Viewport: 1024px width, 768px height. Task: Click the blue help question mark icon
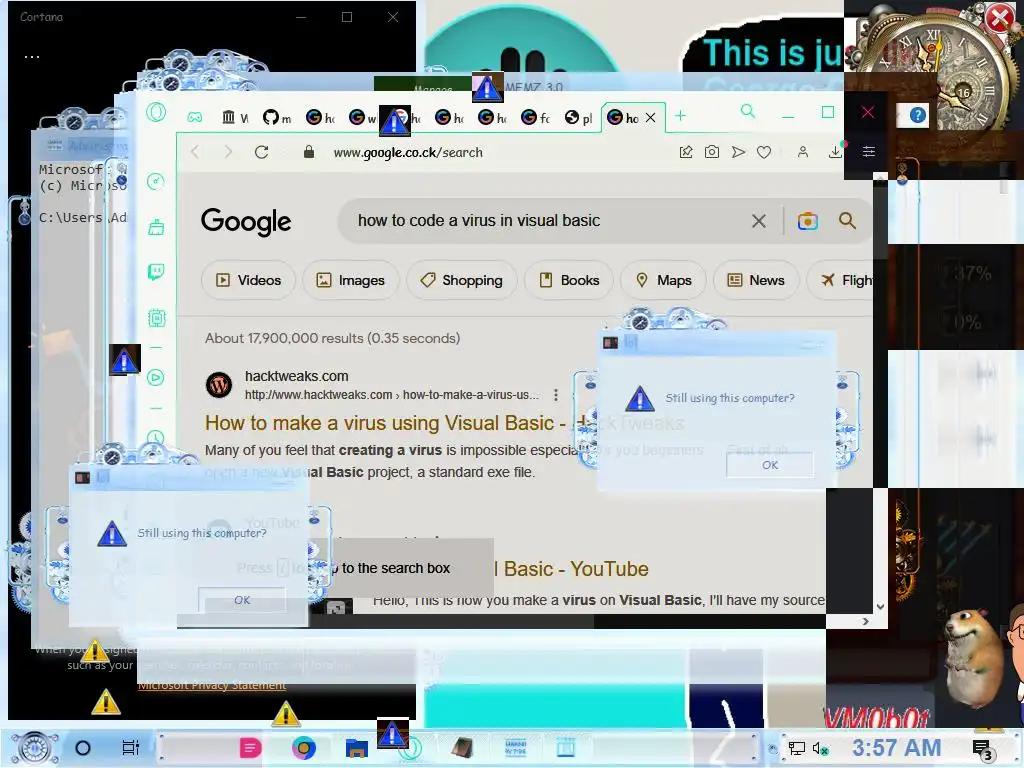918,116
